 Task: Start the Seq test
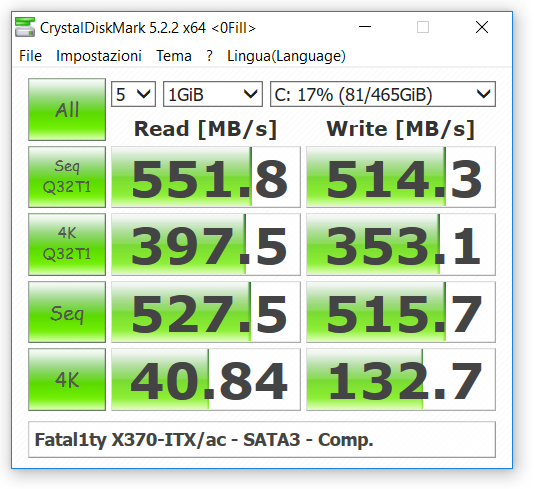click(x=67, y=312)
